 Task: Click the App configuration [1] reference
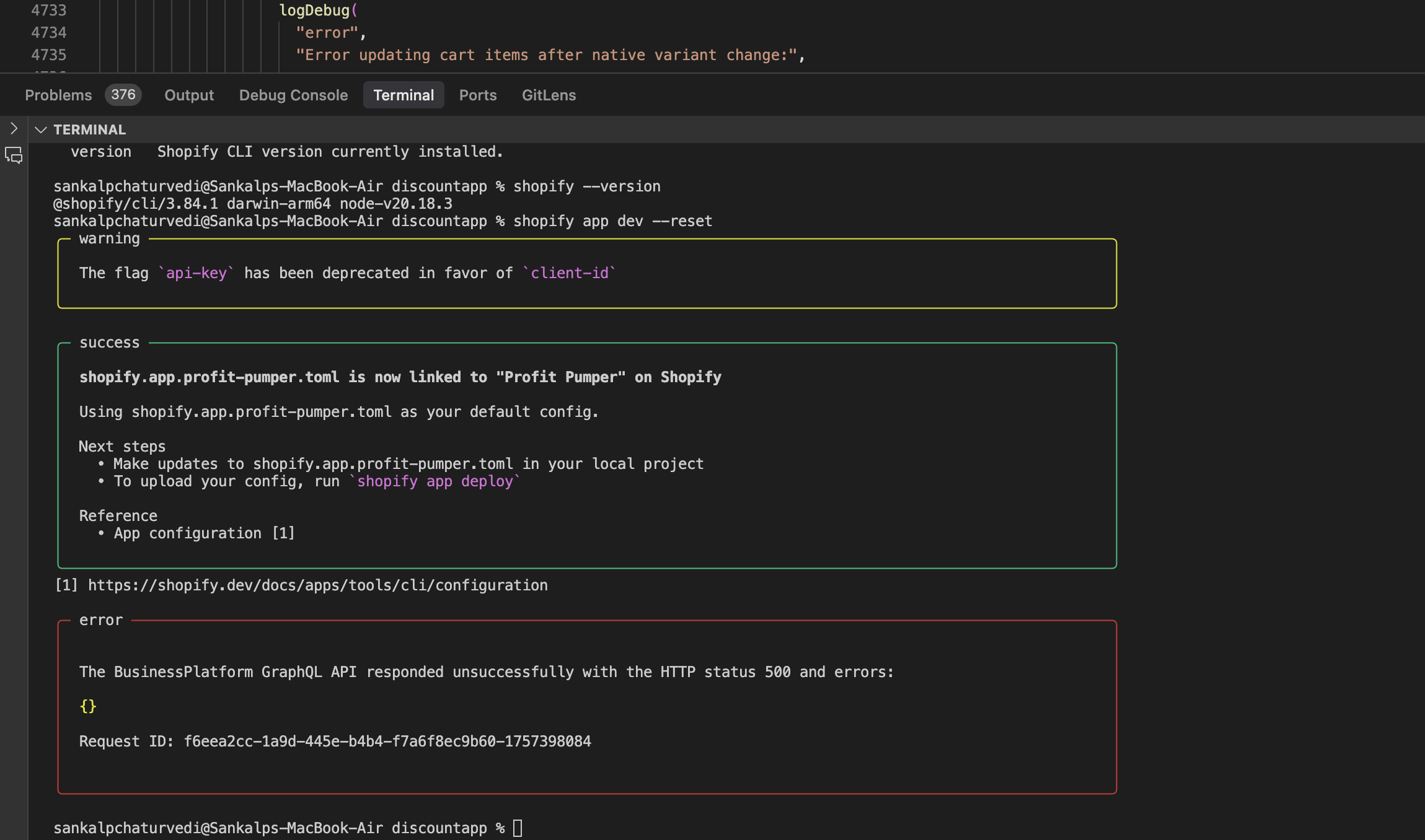tap(205, 533)
